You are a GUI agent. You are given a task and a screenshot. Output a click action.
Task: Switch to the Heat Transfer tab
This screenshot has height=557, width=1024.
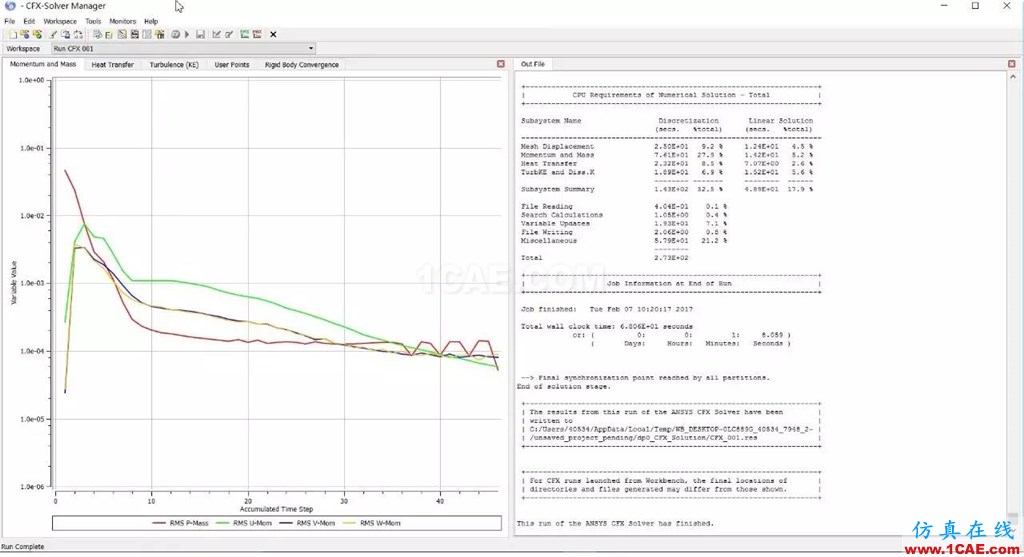click(112, 65)
